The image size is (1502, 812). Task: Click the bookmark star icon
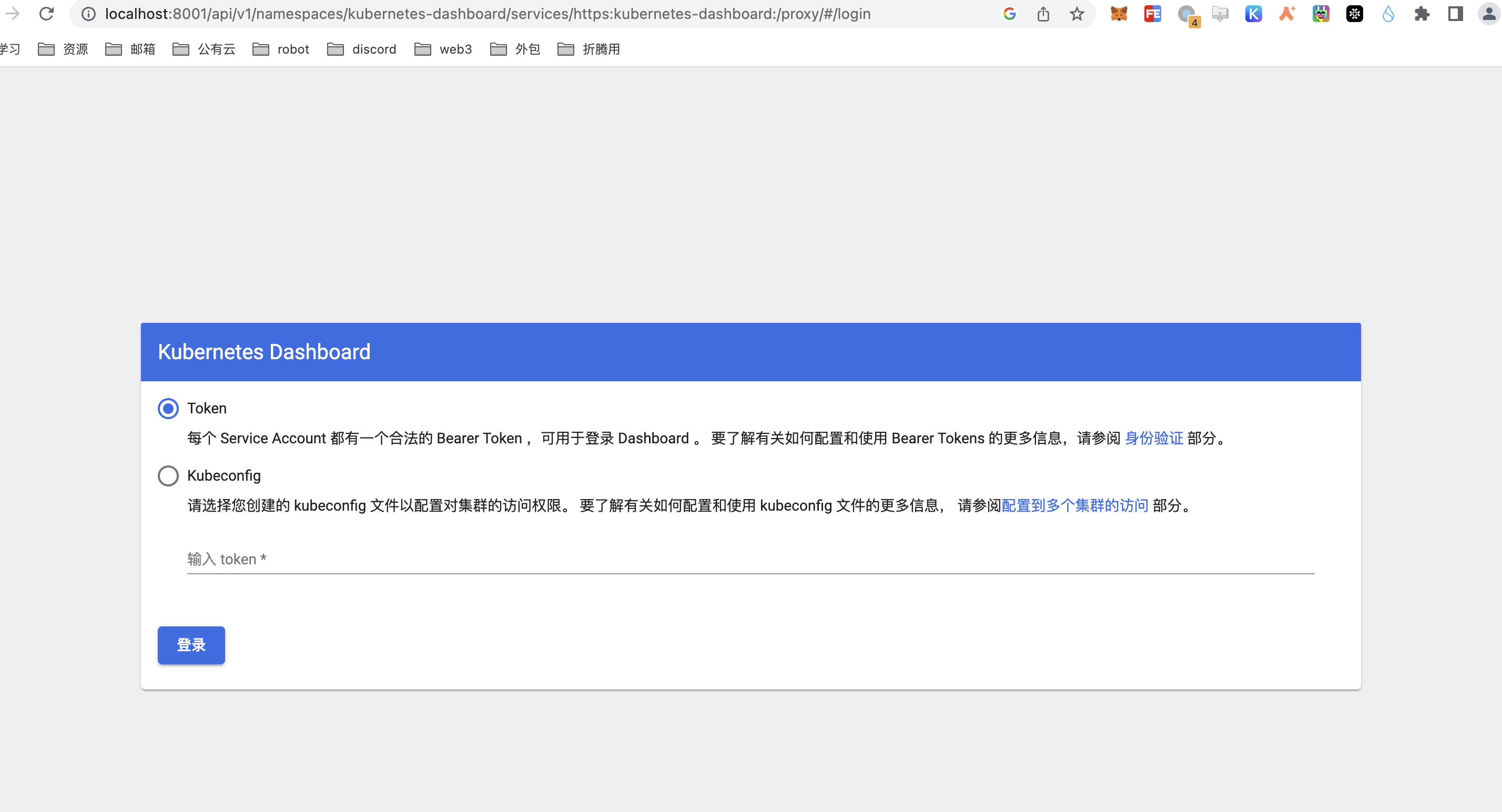(1077, 13)
